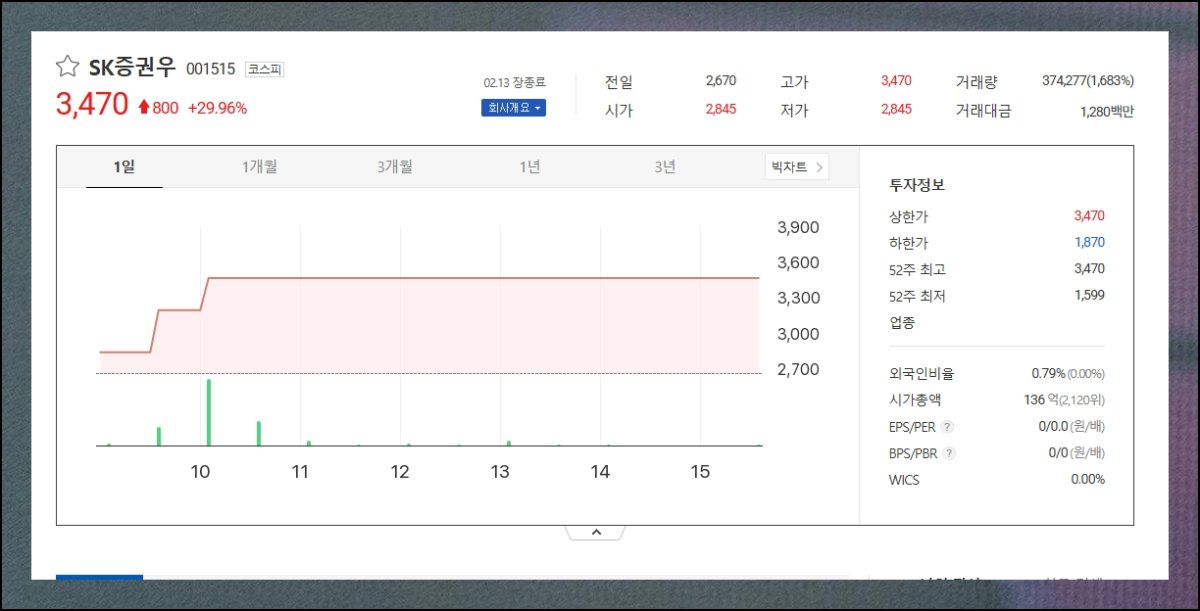Click the 전일 value 2,670

[x=720, y=81]
